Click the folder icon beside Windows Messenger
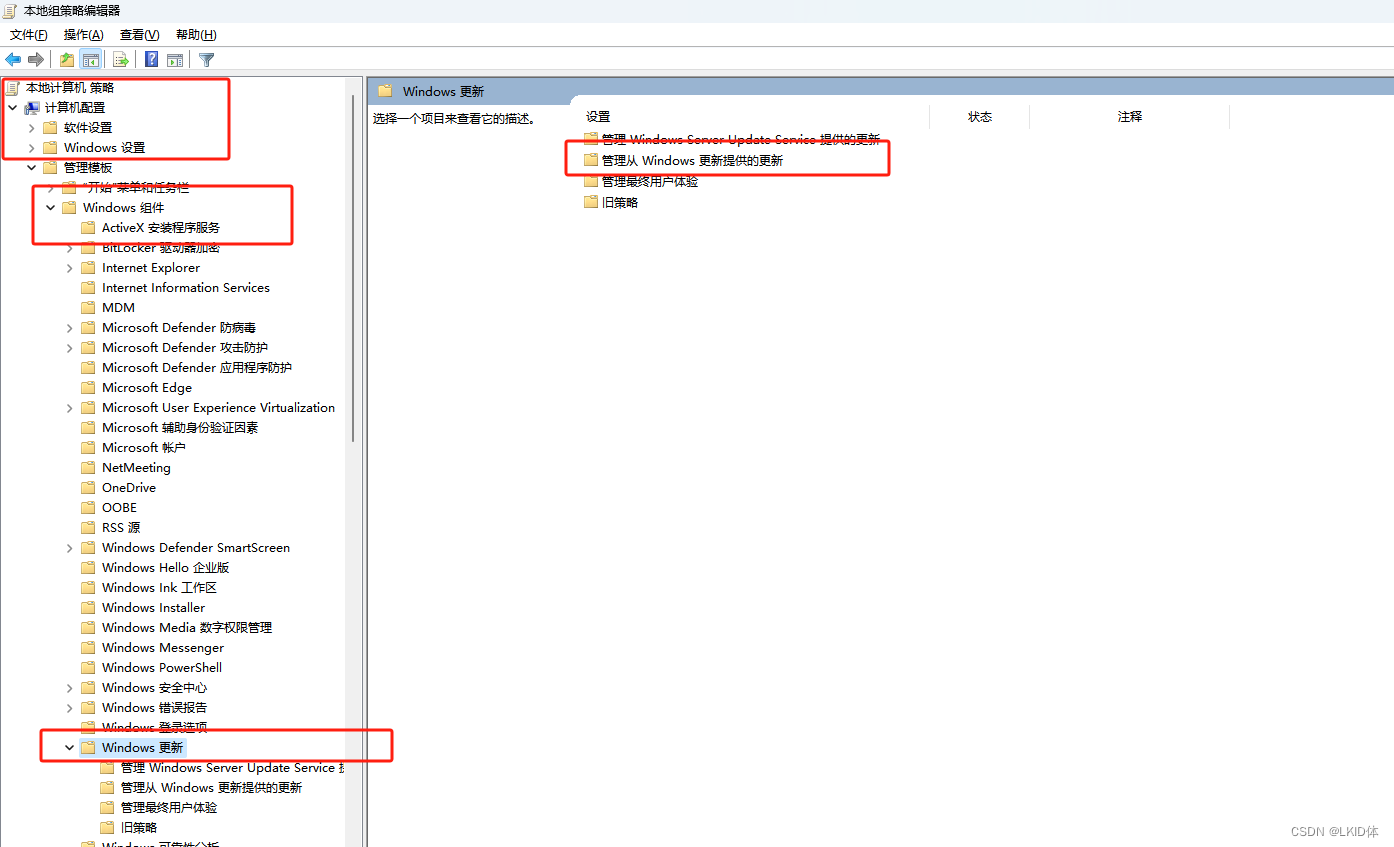The height and width of the screenshot is (847, 1394). [88, 648]
